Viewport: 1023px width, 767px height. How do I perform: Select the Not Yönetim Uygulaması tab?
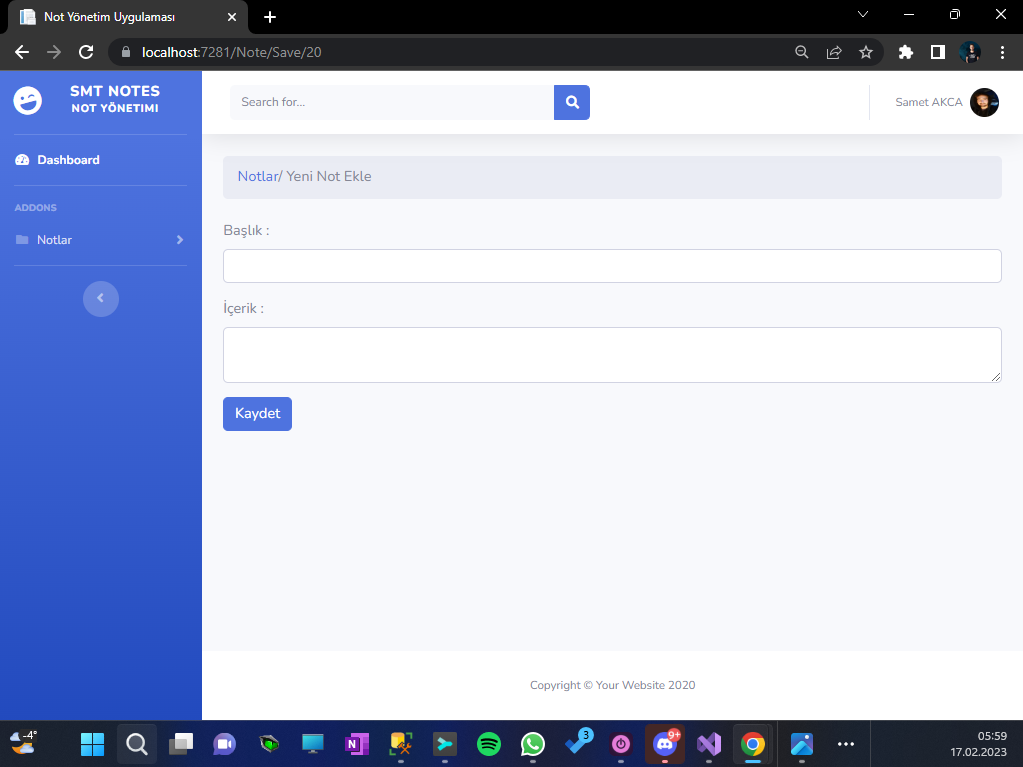tap(127, 17)
